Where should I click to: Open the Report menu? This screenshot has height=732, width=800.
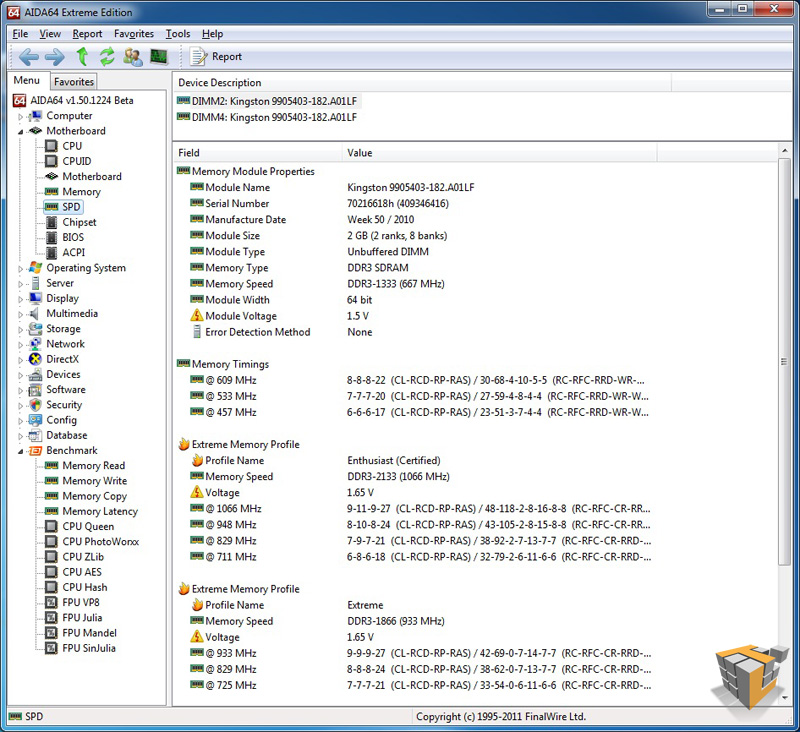coord(87,34)
